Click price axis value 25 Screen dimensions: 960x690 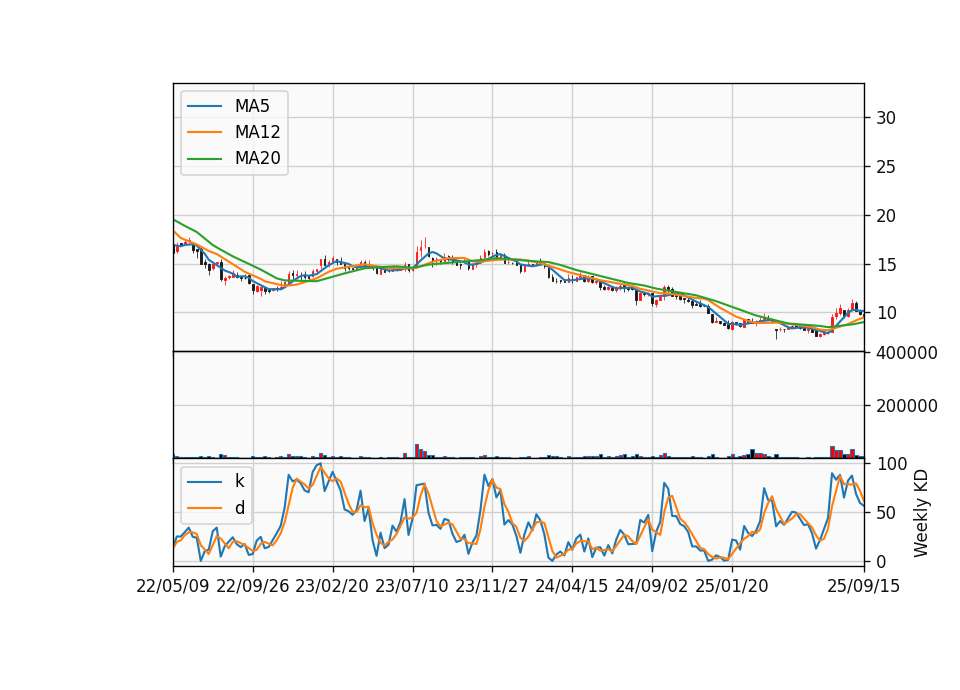(x=886, y=167)
